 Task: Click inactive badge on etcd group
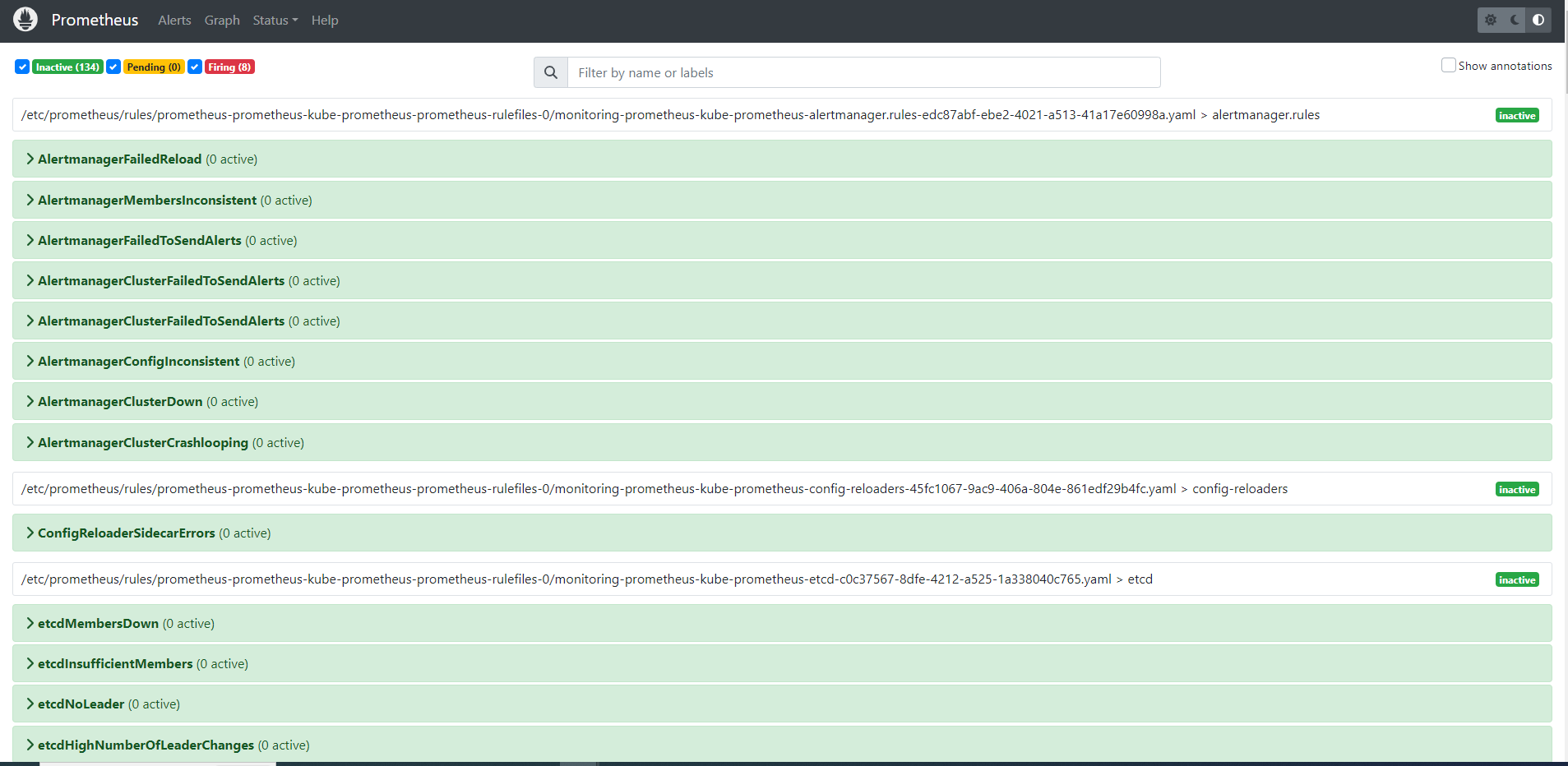(x=1517, y=580)
